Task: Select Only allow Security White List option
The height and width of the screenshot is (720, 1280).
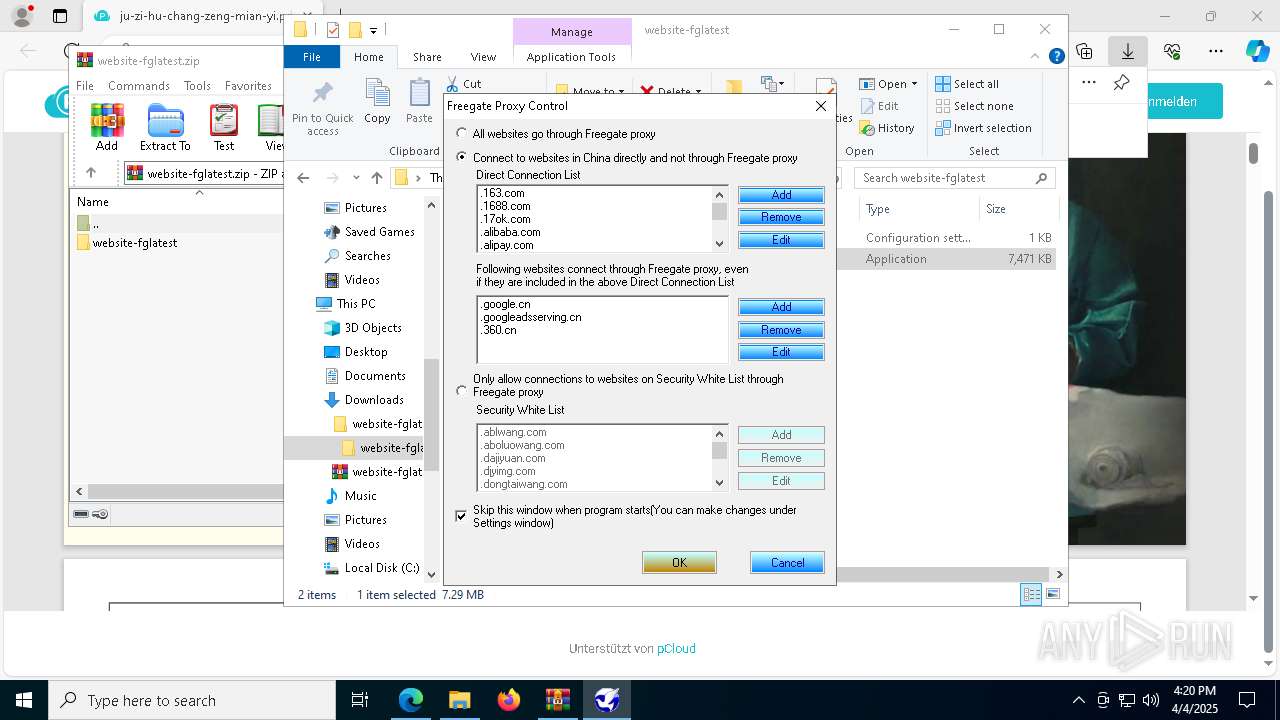Action: click(461, 391)
